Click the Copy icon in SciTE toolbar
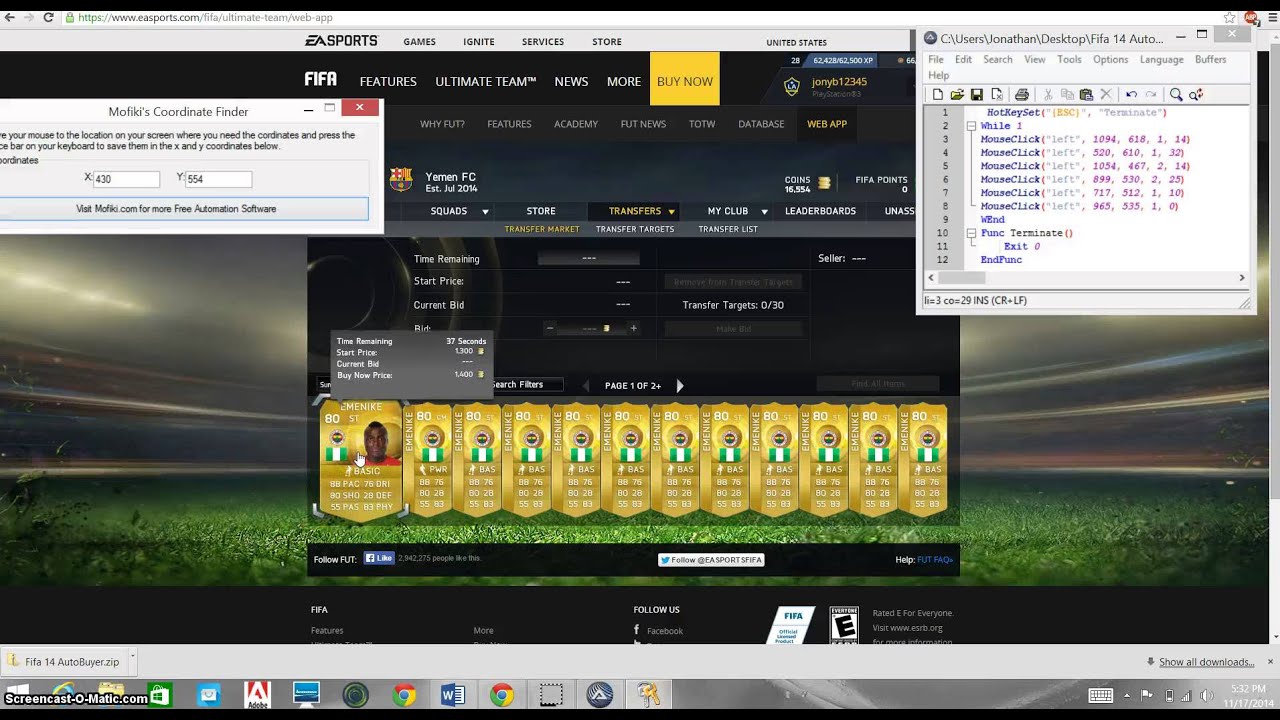The width and height of the screenshot is (1280, 720). click(1067, 94)
